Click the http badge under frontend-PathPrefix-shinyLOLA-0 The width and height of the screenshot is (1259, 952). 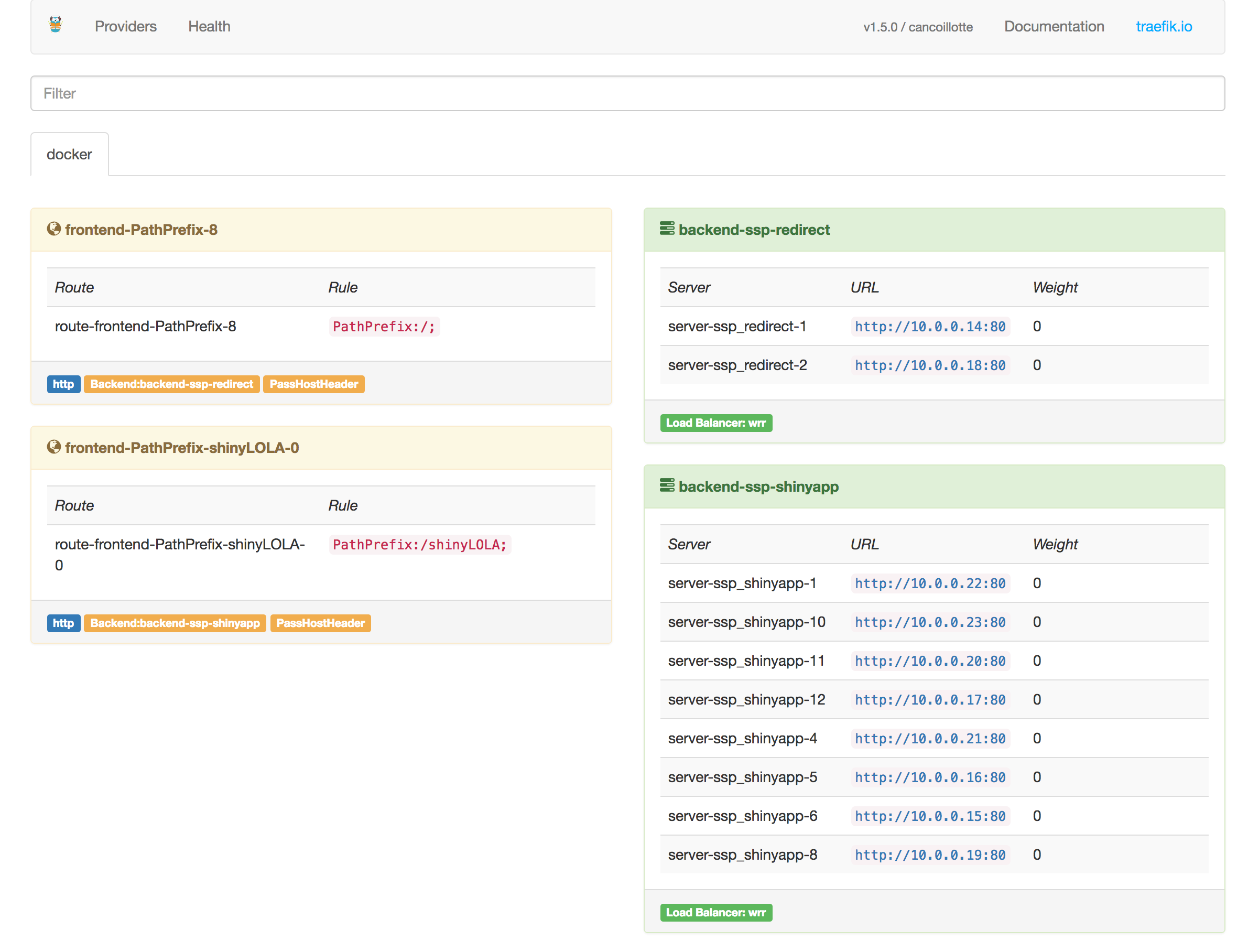click(63, 623)
